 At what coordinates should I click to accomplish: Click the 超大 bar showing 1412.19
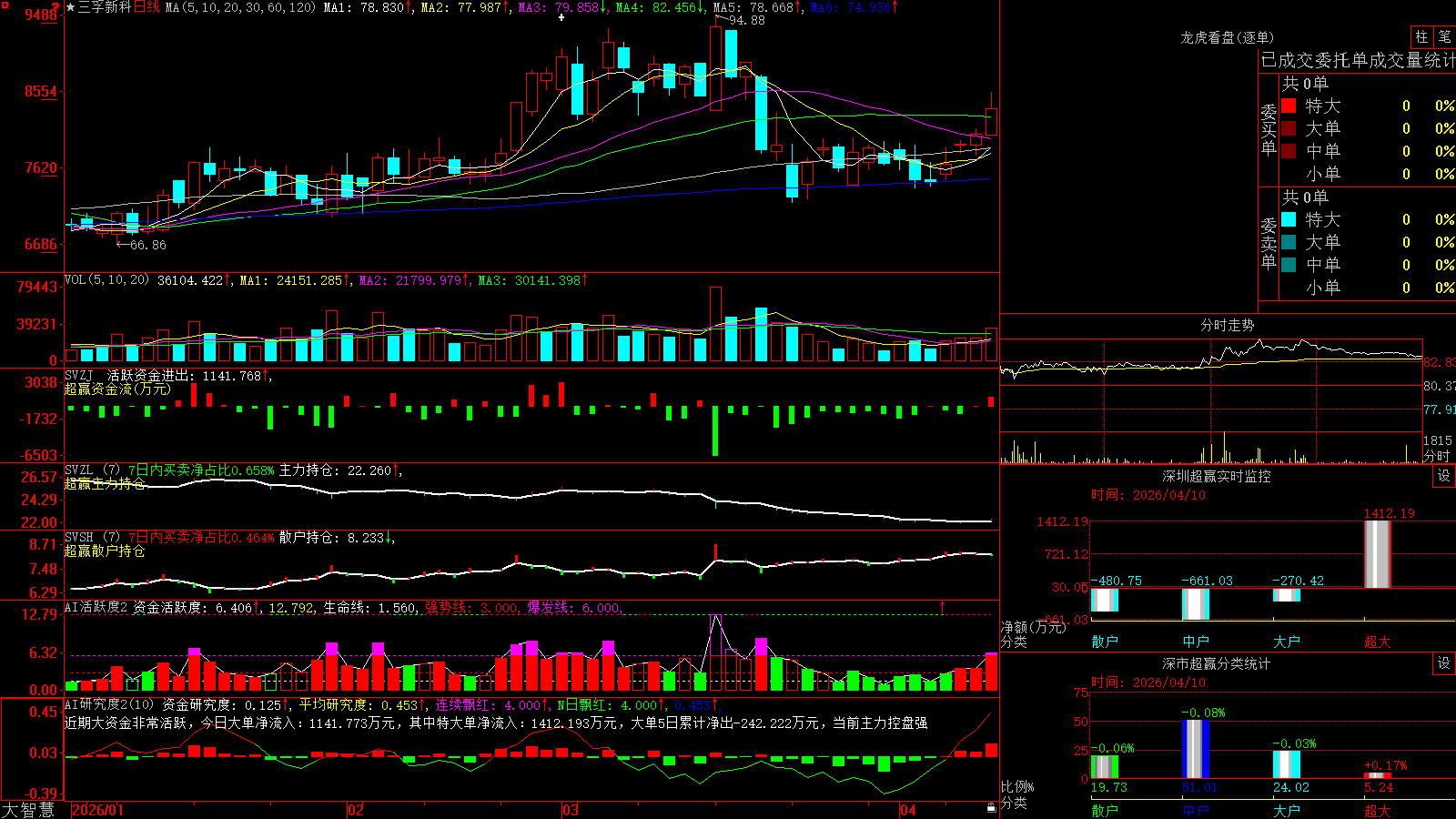(x=1377, y=553)
